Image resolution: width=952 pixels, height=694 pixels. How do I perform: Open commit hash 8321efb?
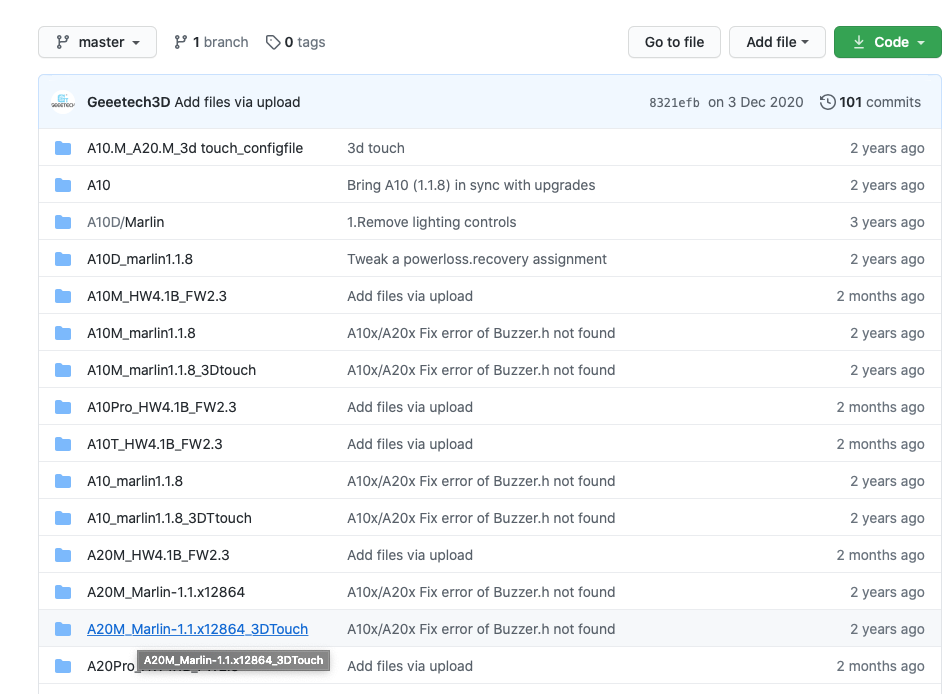point(674,102)
